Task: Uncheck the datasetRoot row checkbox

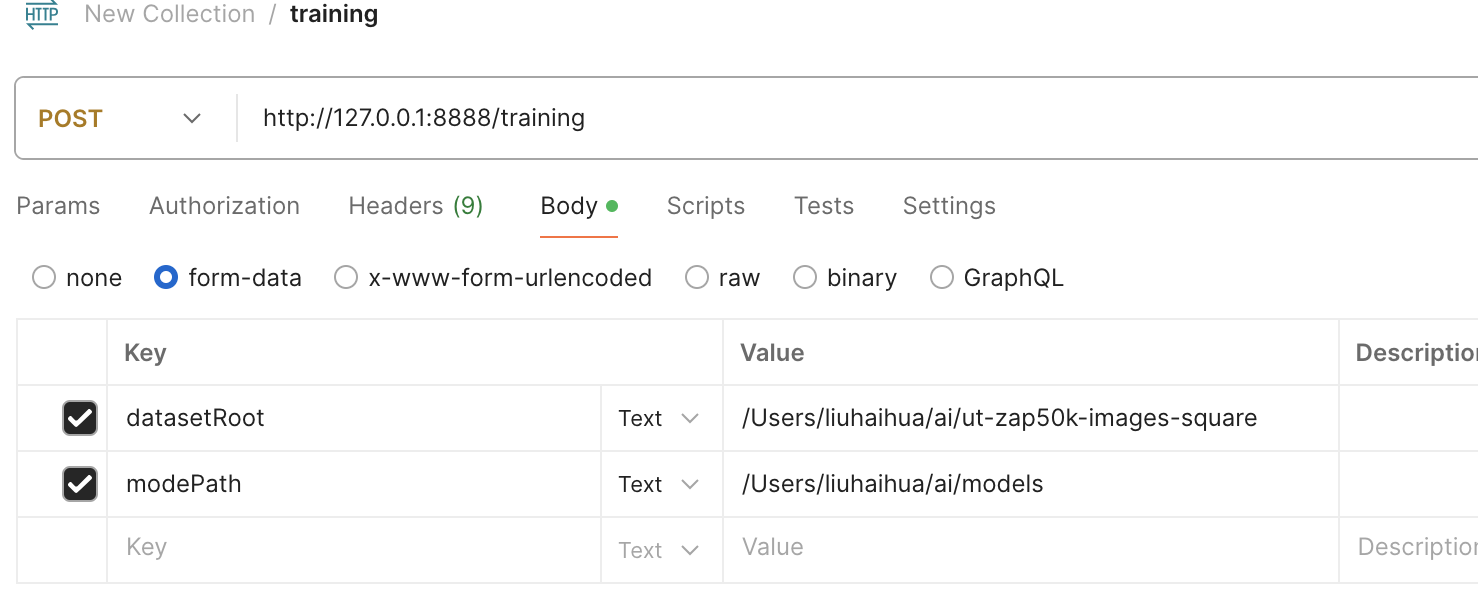Action: [x=80, y=418]
